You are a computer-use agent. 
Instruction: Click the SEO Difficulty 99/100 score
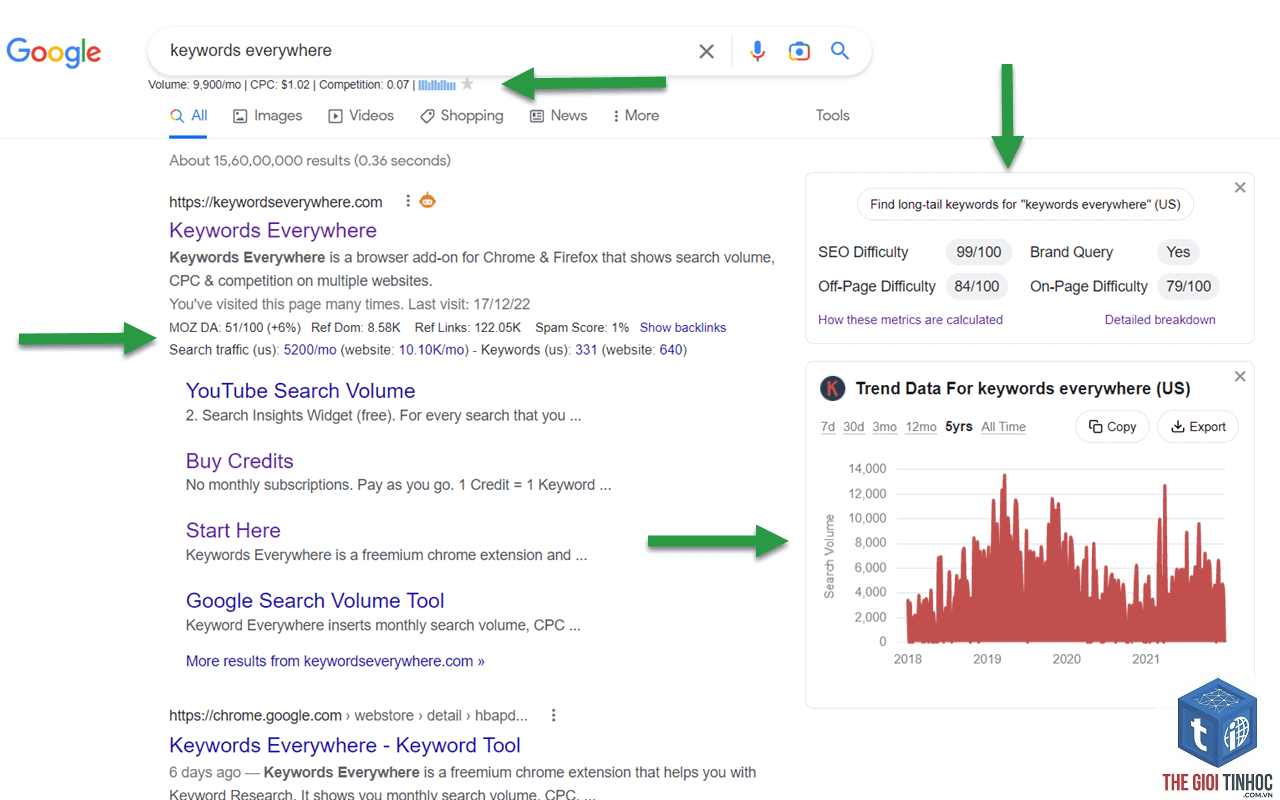pos(979,252)
